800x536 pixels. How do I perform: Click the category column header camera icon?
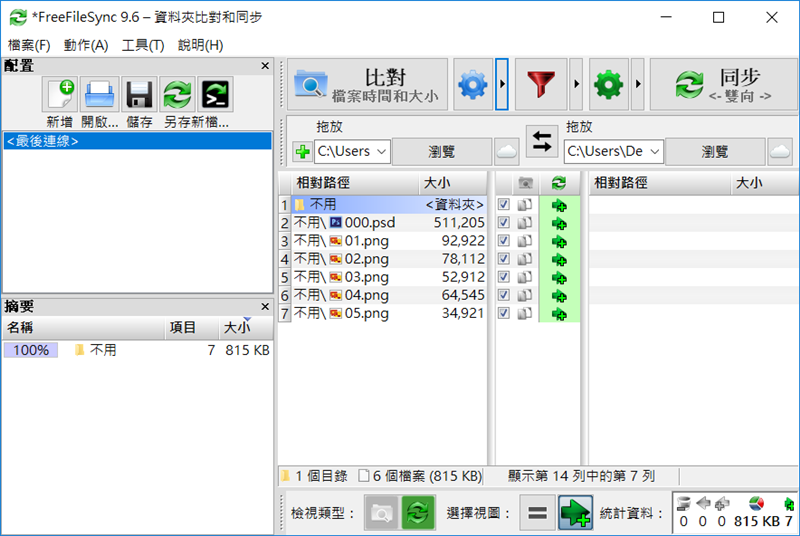point(525,183)
